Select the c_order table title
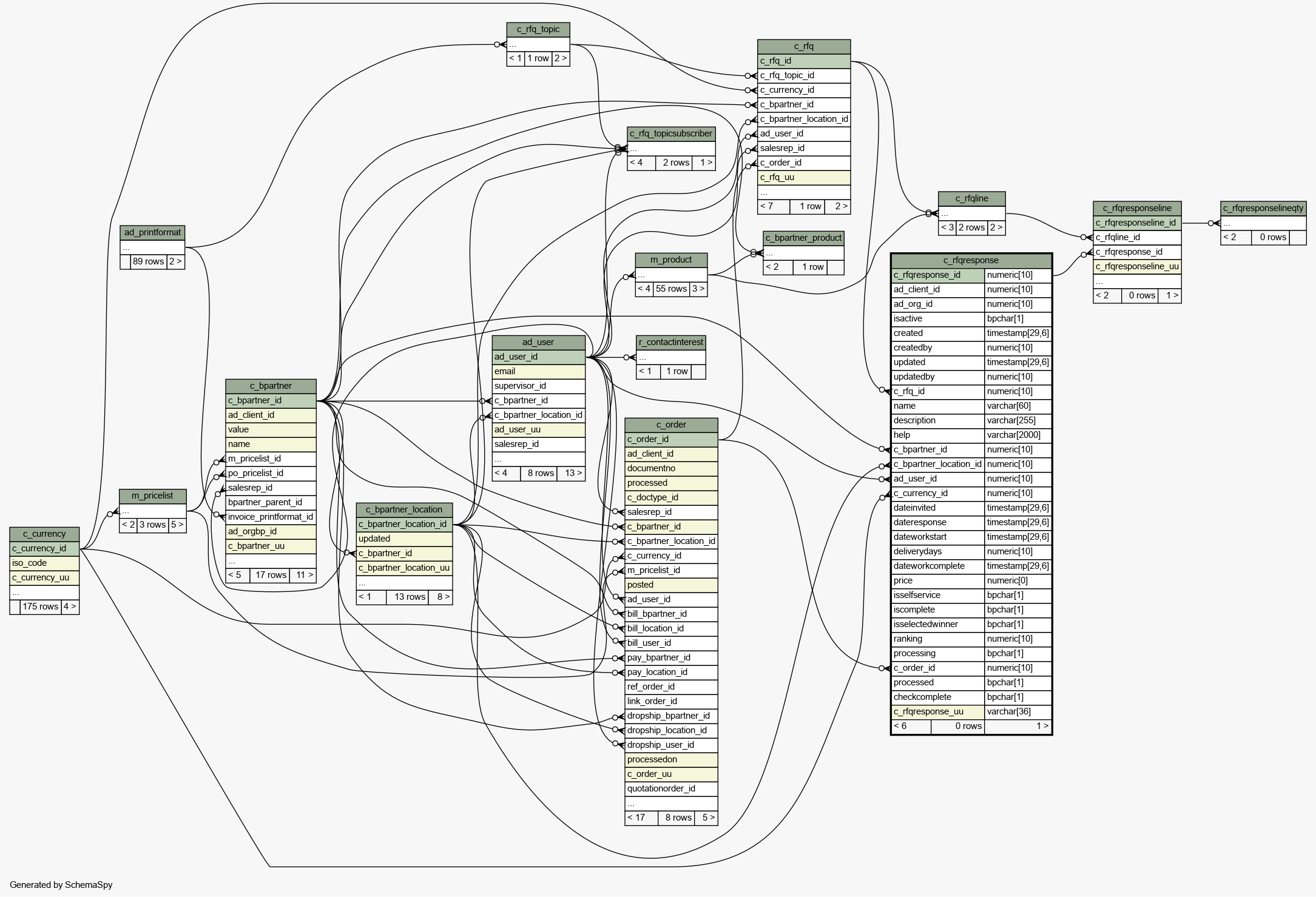1316x897 pixels. [x=671, y=425]
